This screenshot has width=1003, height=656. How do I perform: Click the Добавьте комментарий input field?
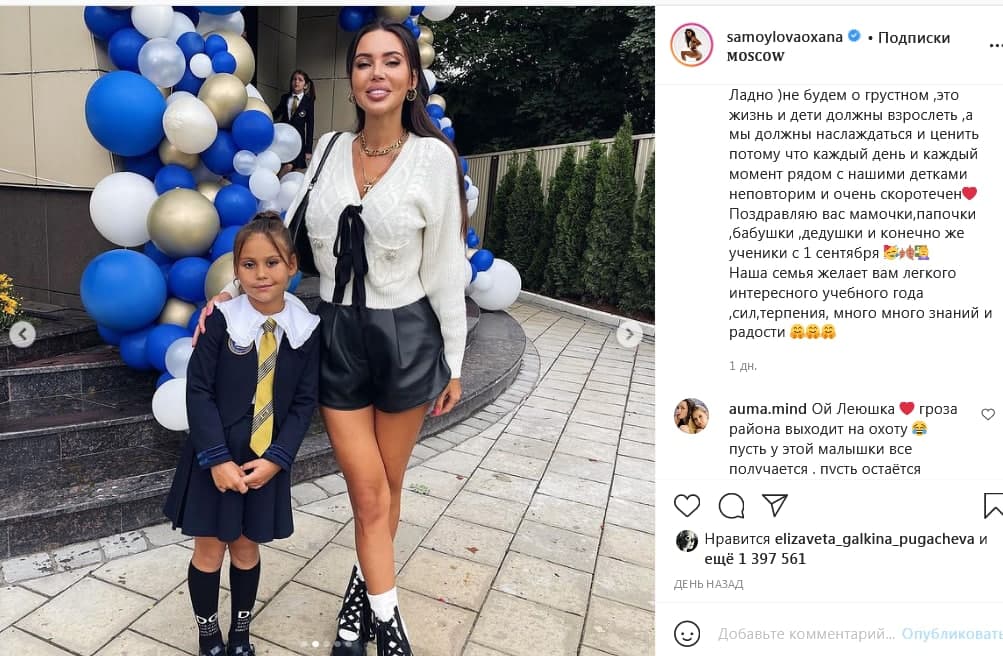click(806, 634)
